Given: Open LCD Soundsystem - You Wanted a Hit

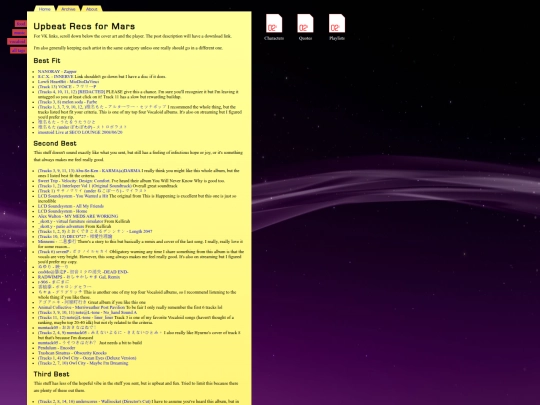Looking at the screenshot, I should coord(73,196).
